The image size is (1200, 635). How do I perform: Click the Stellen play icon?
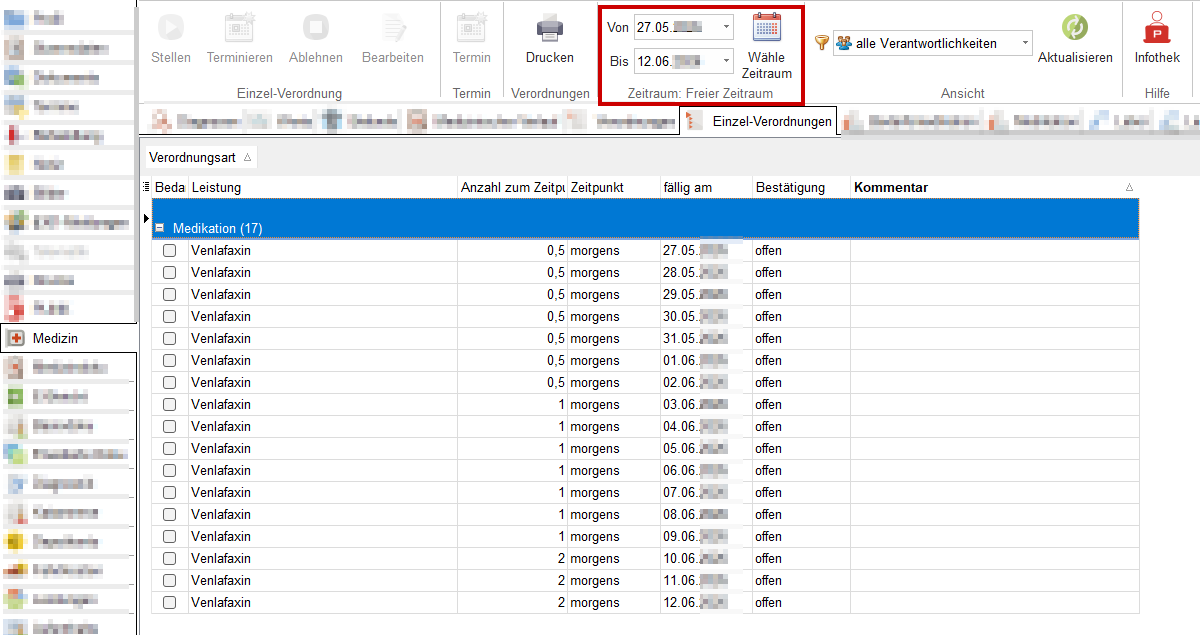171,27
